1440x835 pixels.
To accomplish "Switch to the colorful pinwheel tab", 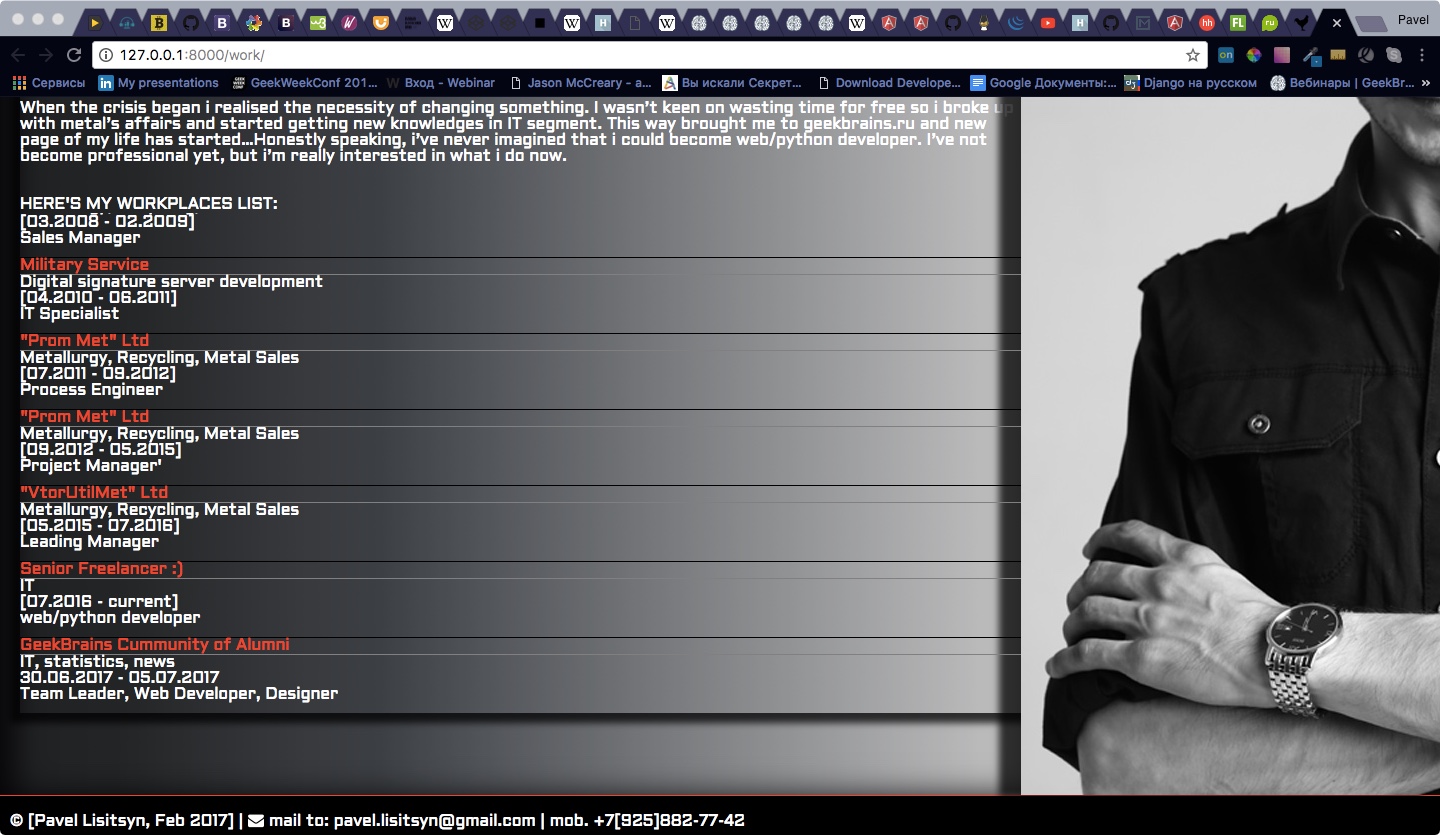I will (254, 22).
